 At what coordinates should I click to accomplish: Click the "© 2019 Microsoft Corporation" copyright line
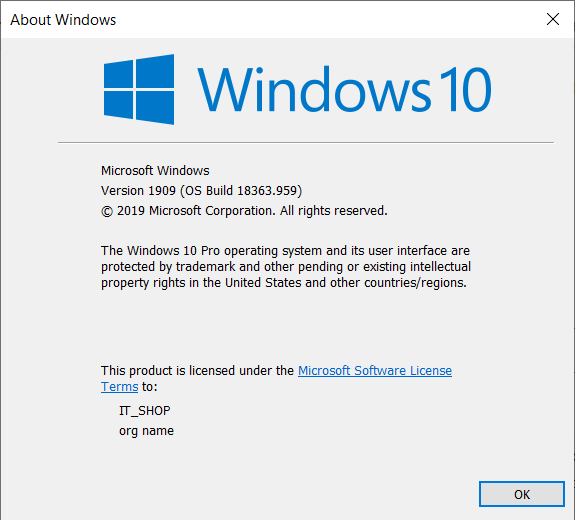(244, 211)
